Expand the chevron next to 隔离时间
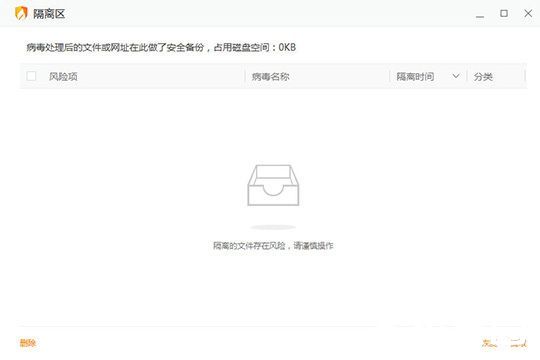The height and width of the screenshot is (360, 540). (x=456, y=76)
